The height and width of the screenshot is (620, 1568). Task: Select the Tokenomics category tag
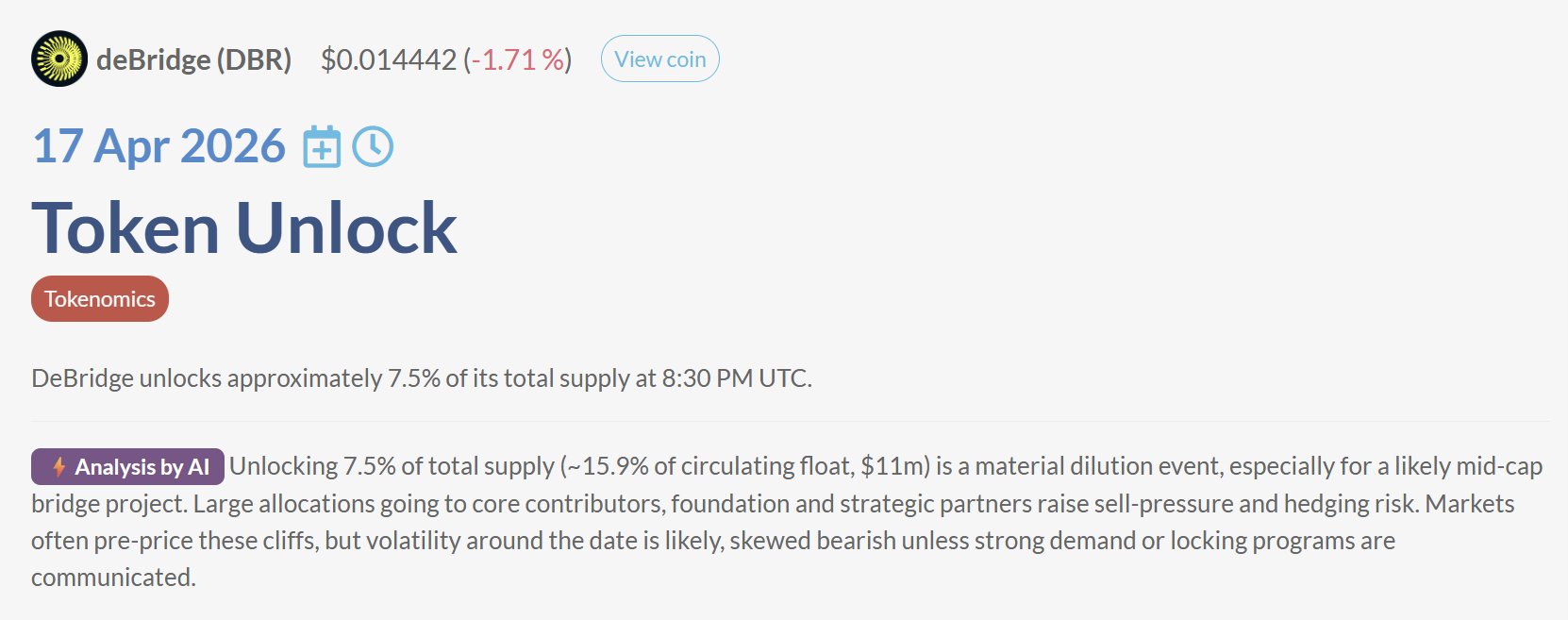[100, 299]
